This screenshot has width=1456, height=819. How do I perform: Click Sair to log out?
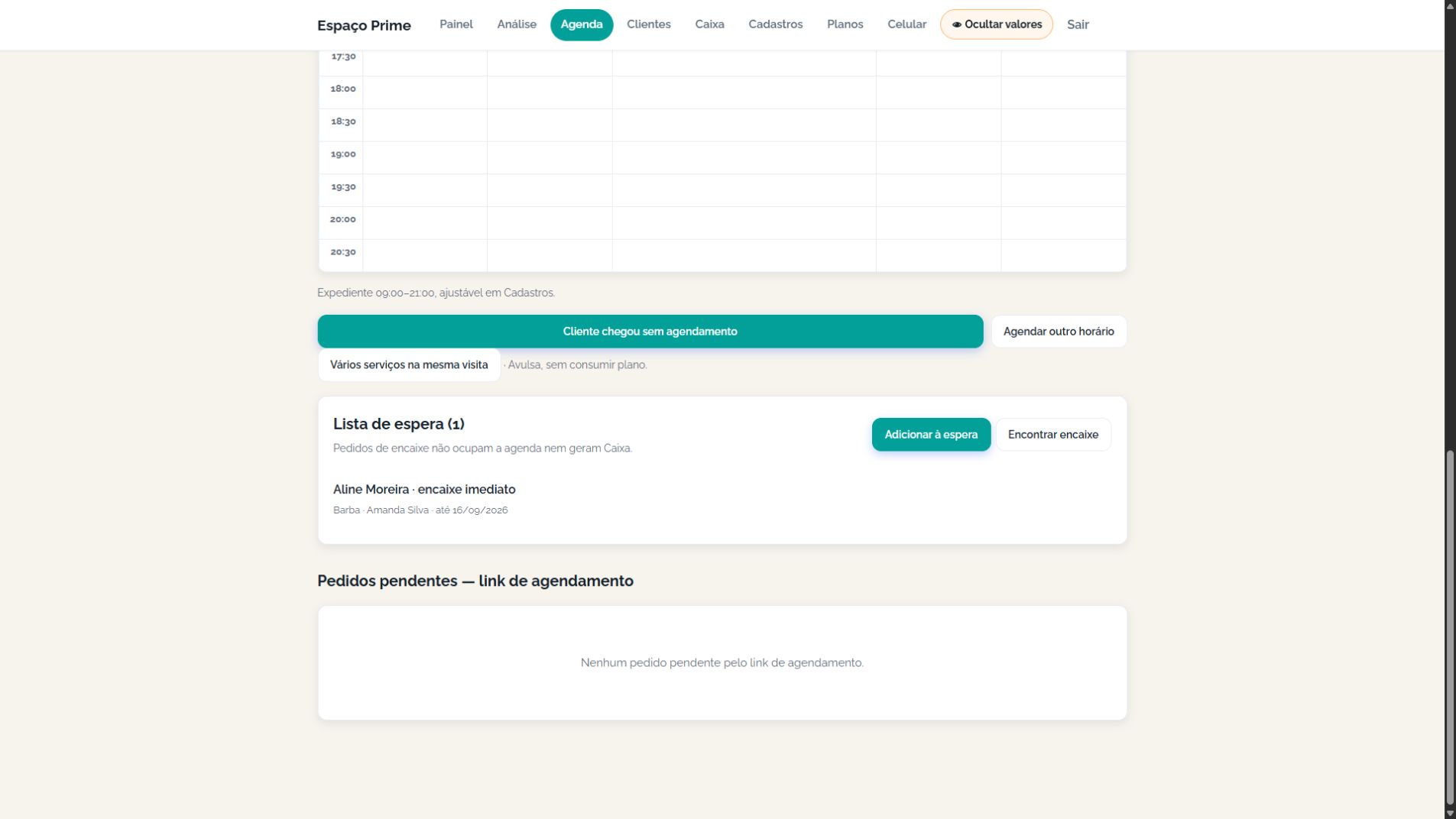1078,24
